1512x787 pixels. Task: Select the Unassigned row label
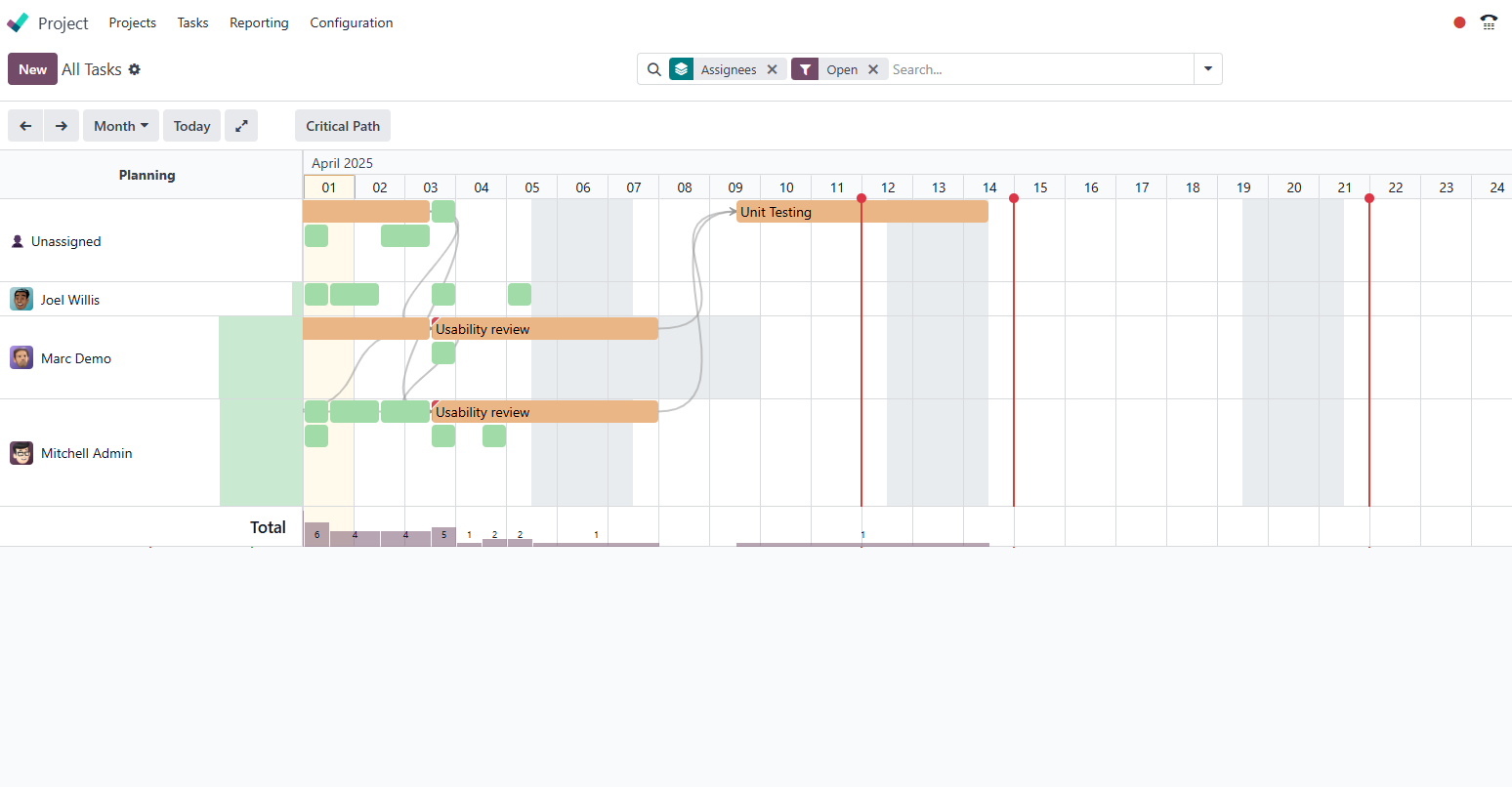[x=66, y=241]
